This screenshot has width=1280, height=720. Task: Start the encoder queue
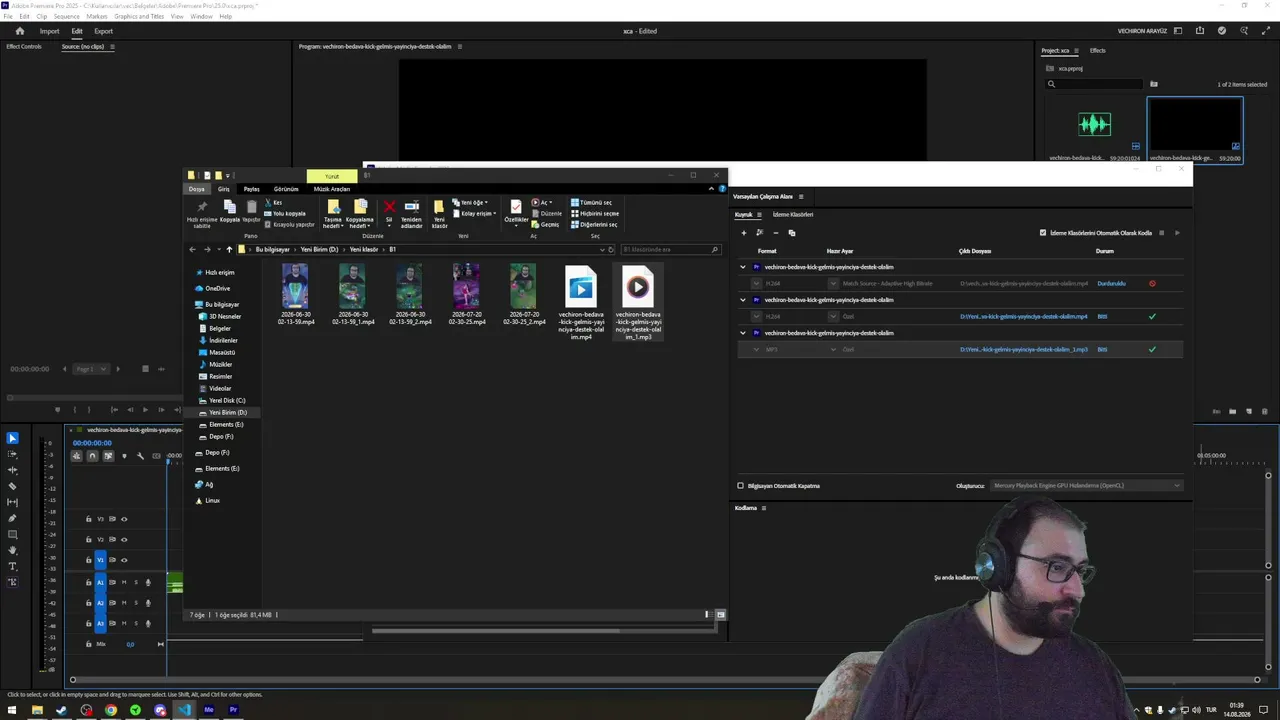[1177, 233]
